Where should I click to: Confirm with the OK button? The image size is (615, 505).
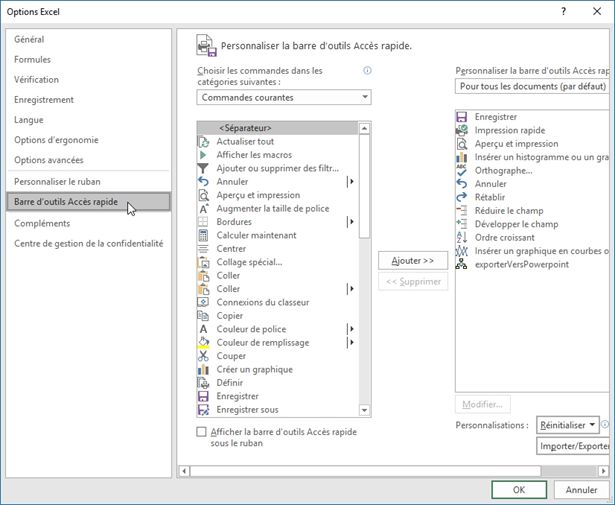tap(519, 490)
